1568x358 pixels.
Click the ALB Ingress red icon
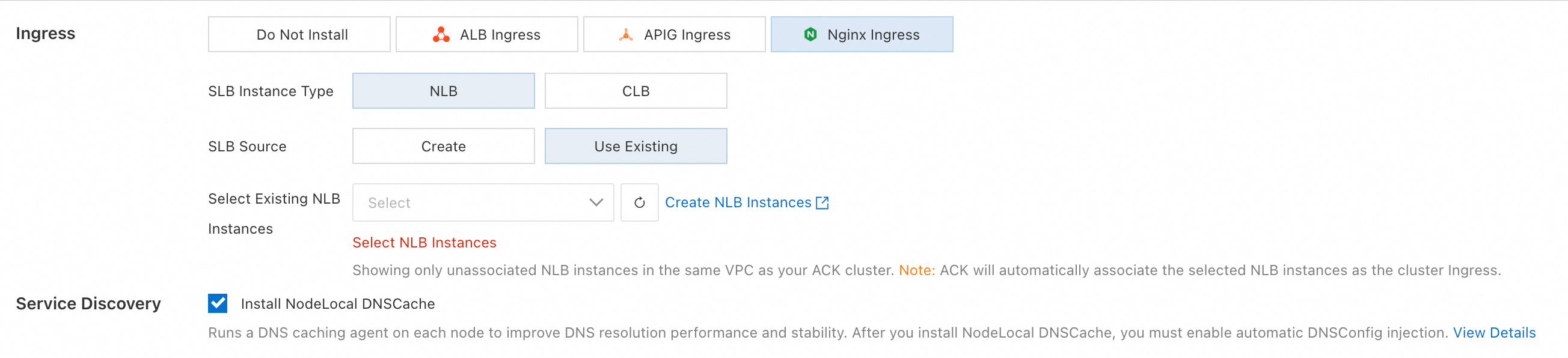pyautogui.click(x=441, y=35)
